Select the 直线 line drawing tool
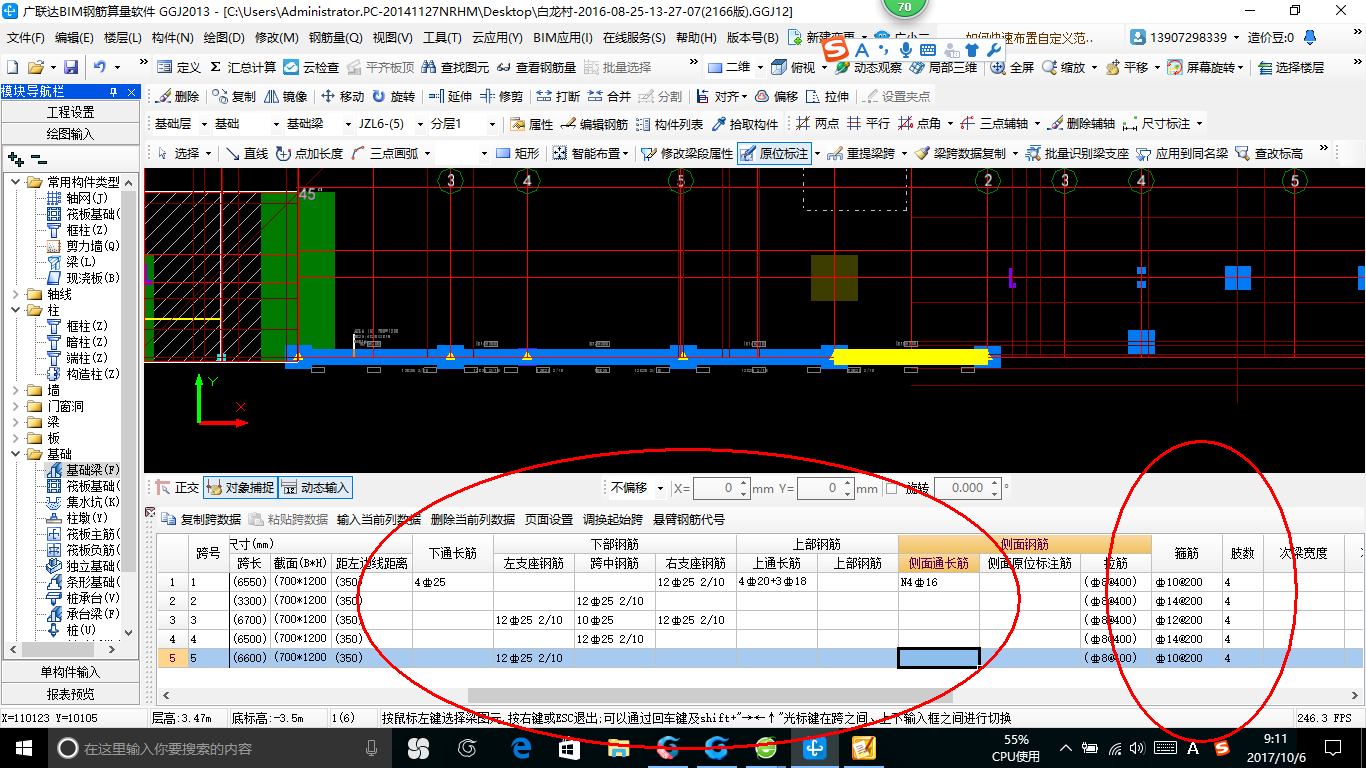 (x=247, y=153)
